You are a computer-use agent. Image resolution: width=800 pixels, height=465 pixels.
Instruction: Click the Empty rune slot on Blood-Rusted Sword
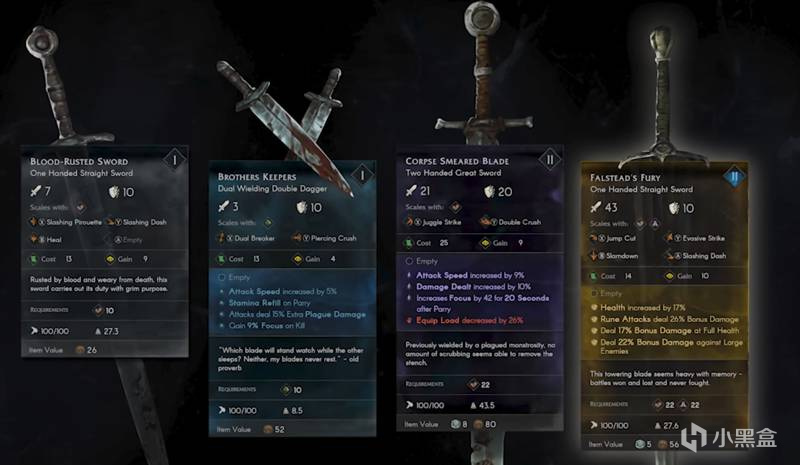tap(129, 239)
